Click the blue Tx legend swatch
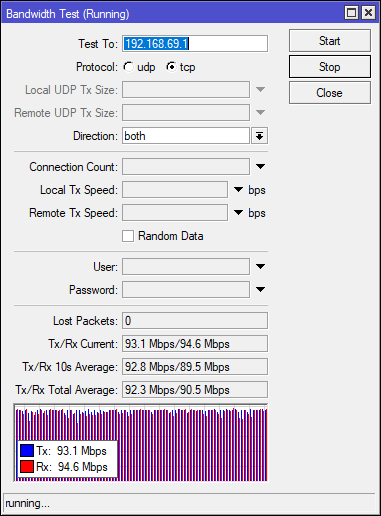This screenshot has height=516, width=381. pyautogui.click(x=27, y=450)
